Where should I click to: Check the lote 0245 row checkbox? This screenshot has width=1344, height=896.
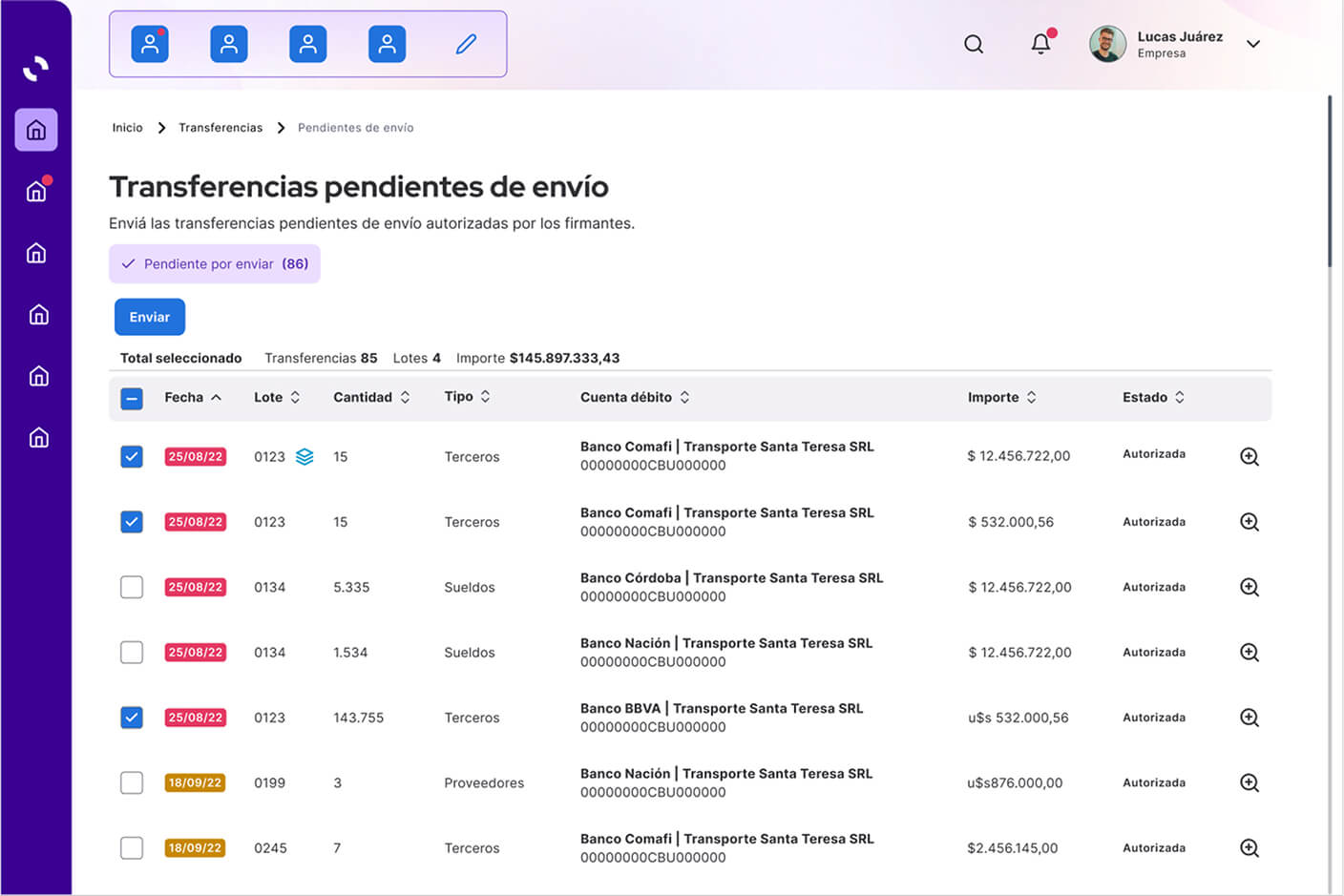[132, 847]
